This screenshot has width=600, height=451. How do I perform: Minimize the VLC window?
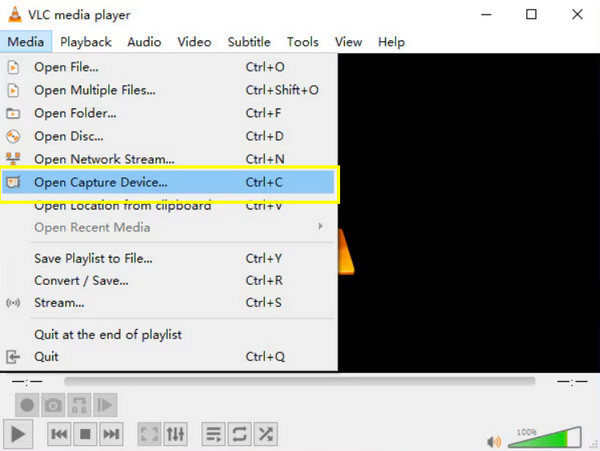pos(486,15)
